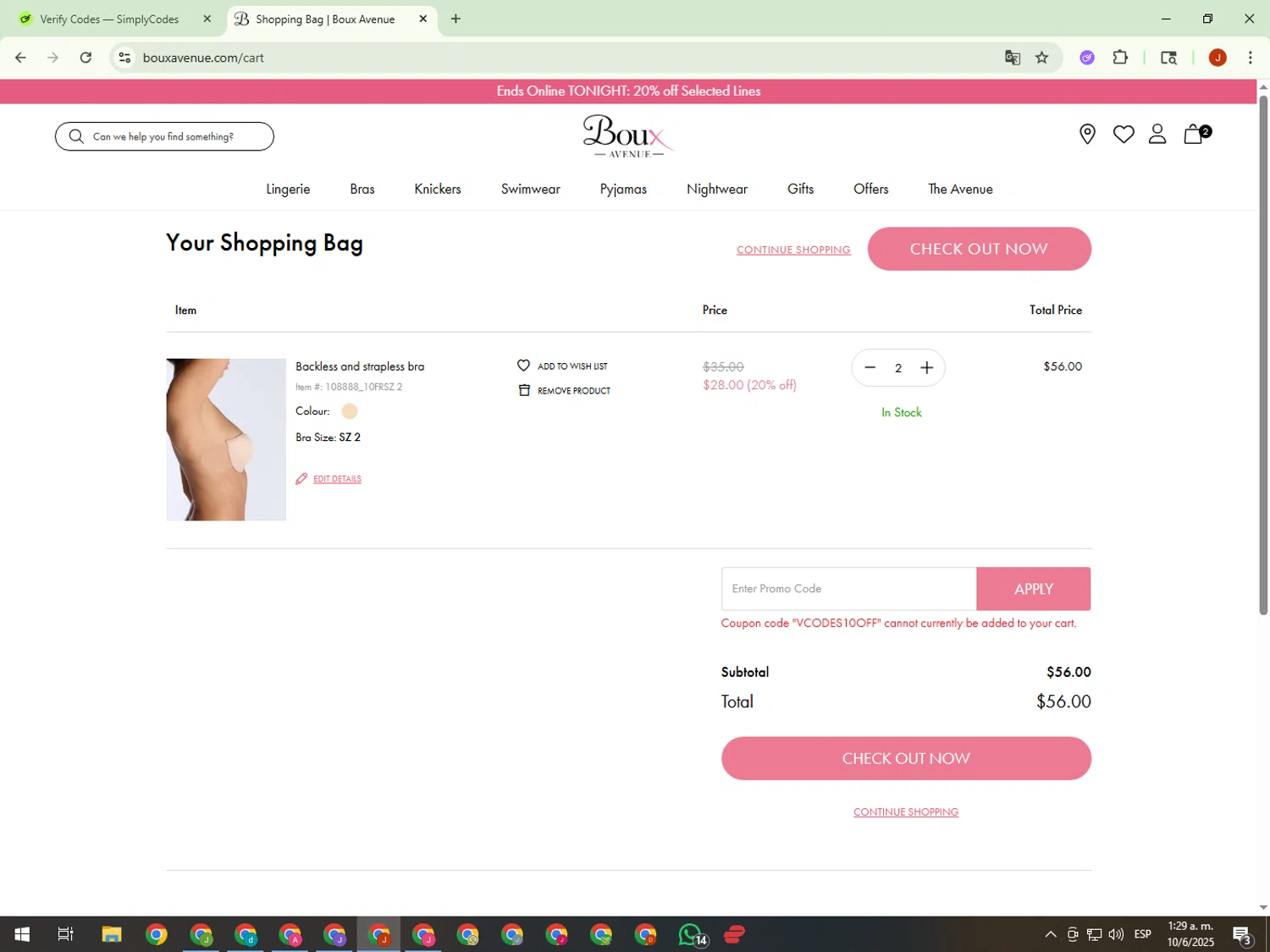Image resolution: width=1270 pixels, height=952 pixels.
Task: Click the Remove Product text
Action: [574, 391]
